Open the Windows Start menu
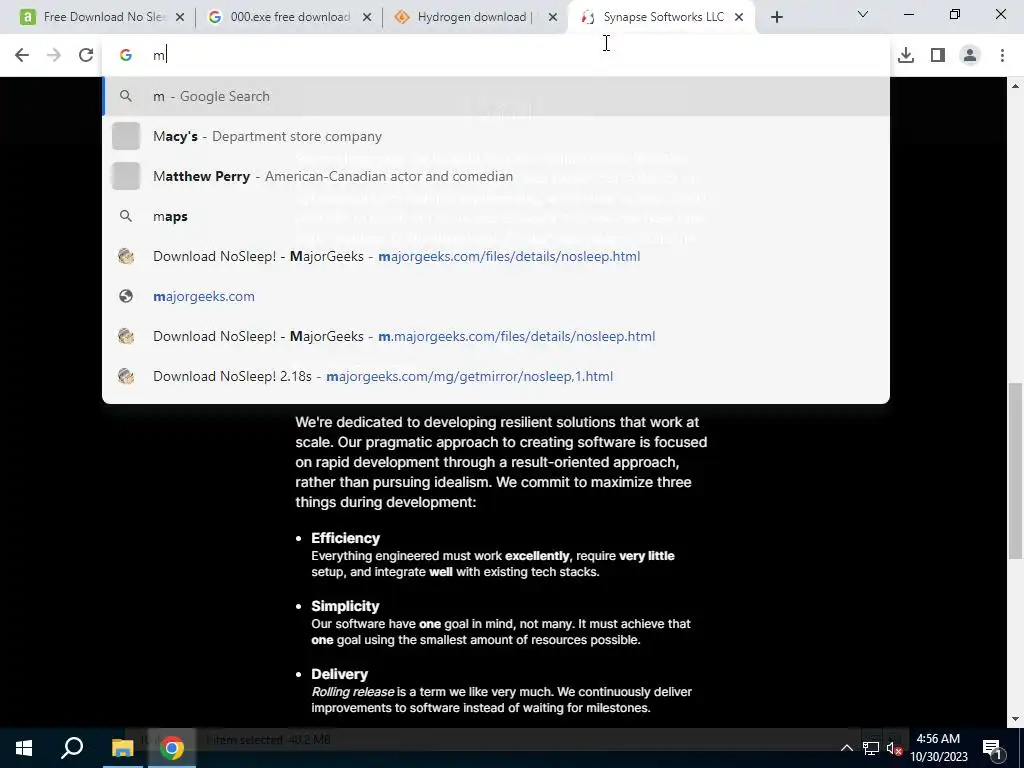The image size is (1024, 768). 24,748
